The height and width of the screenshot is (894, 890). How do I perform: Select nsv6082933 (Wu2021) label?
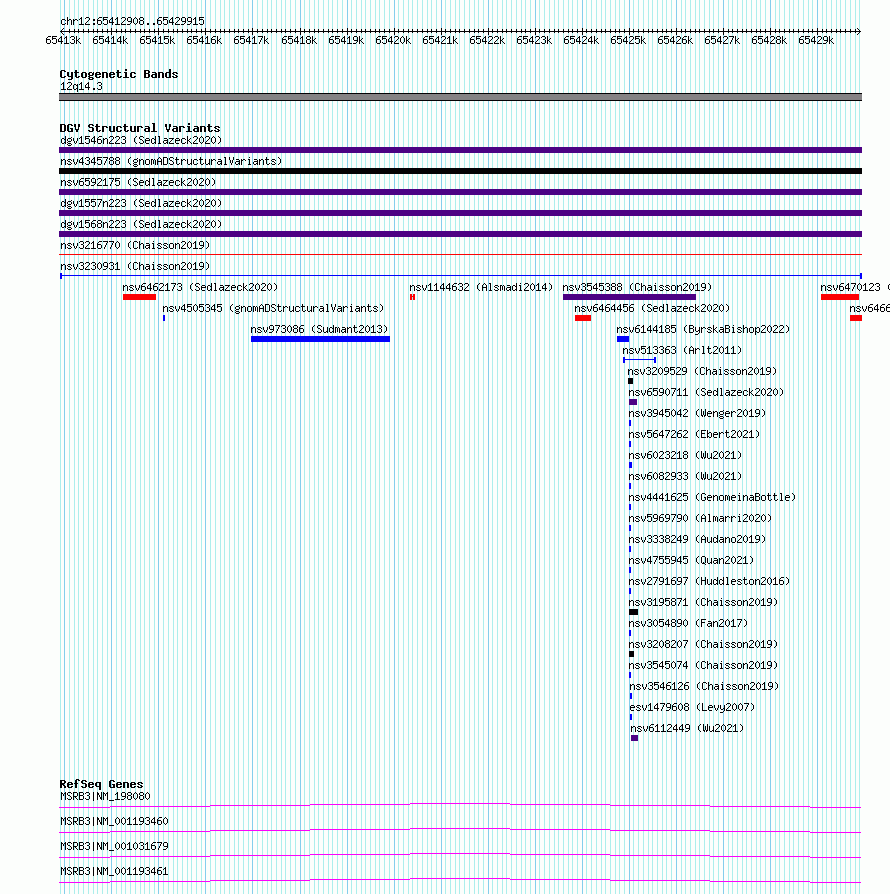(685, 476)
